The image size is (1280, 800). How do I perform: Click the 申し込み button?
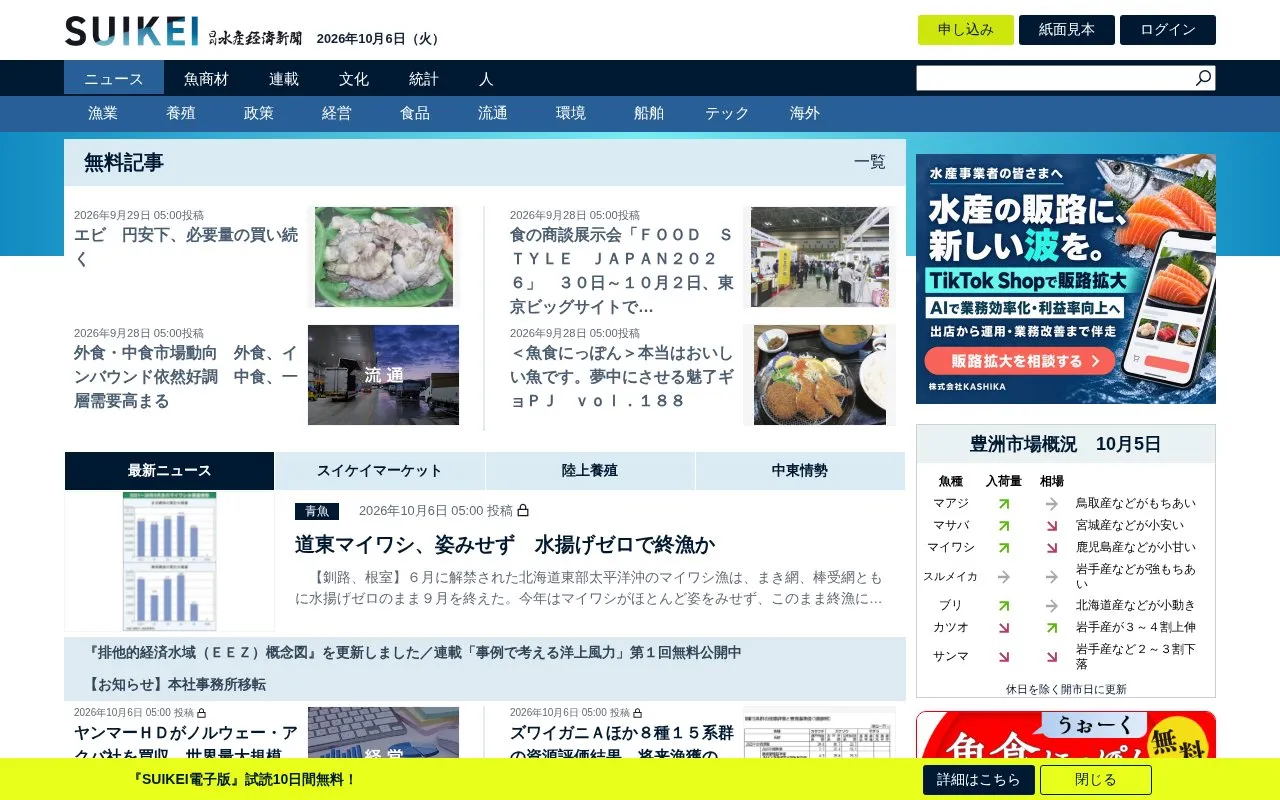click(x=966, y=30)
